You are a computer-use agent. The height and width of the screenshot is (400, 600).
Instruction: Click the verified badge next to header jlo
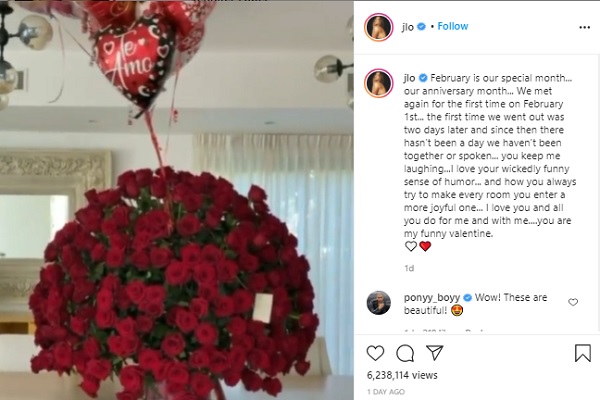[421, 26]
